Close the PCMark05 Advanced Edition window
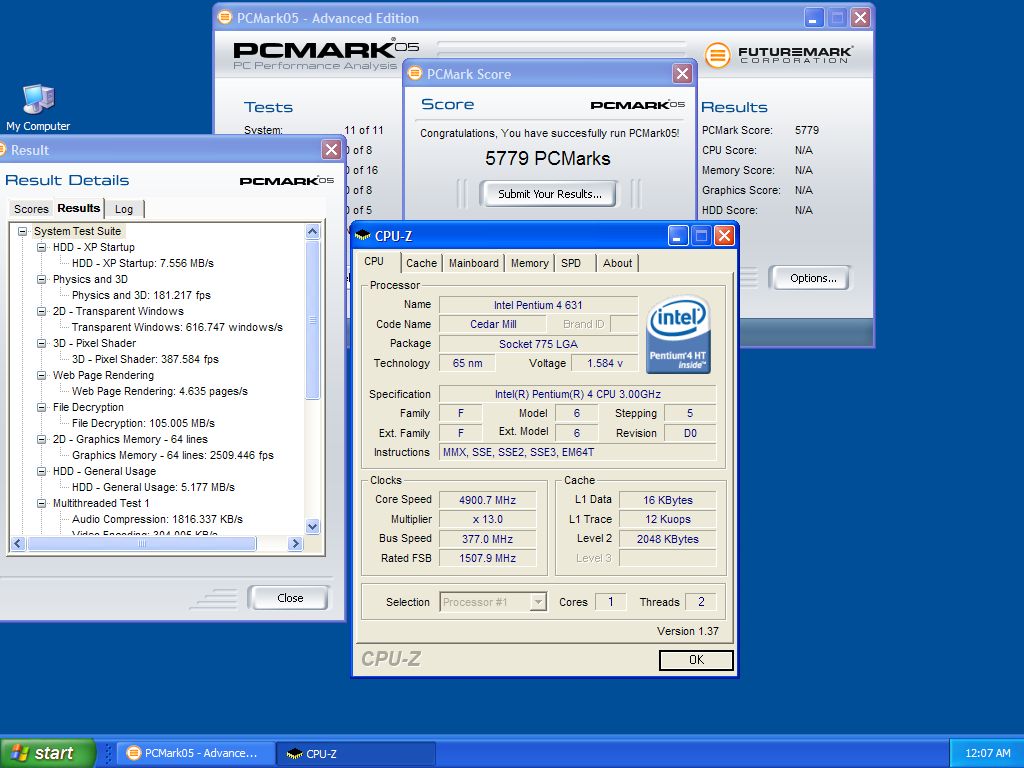This screenshot has height=768, width=1024. coord(861,18)
